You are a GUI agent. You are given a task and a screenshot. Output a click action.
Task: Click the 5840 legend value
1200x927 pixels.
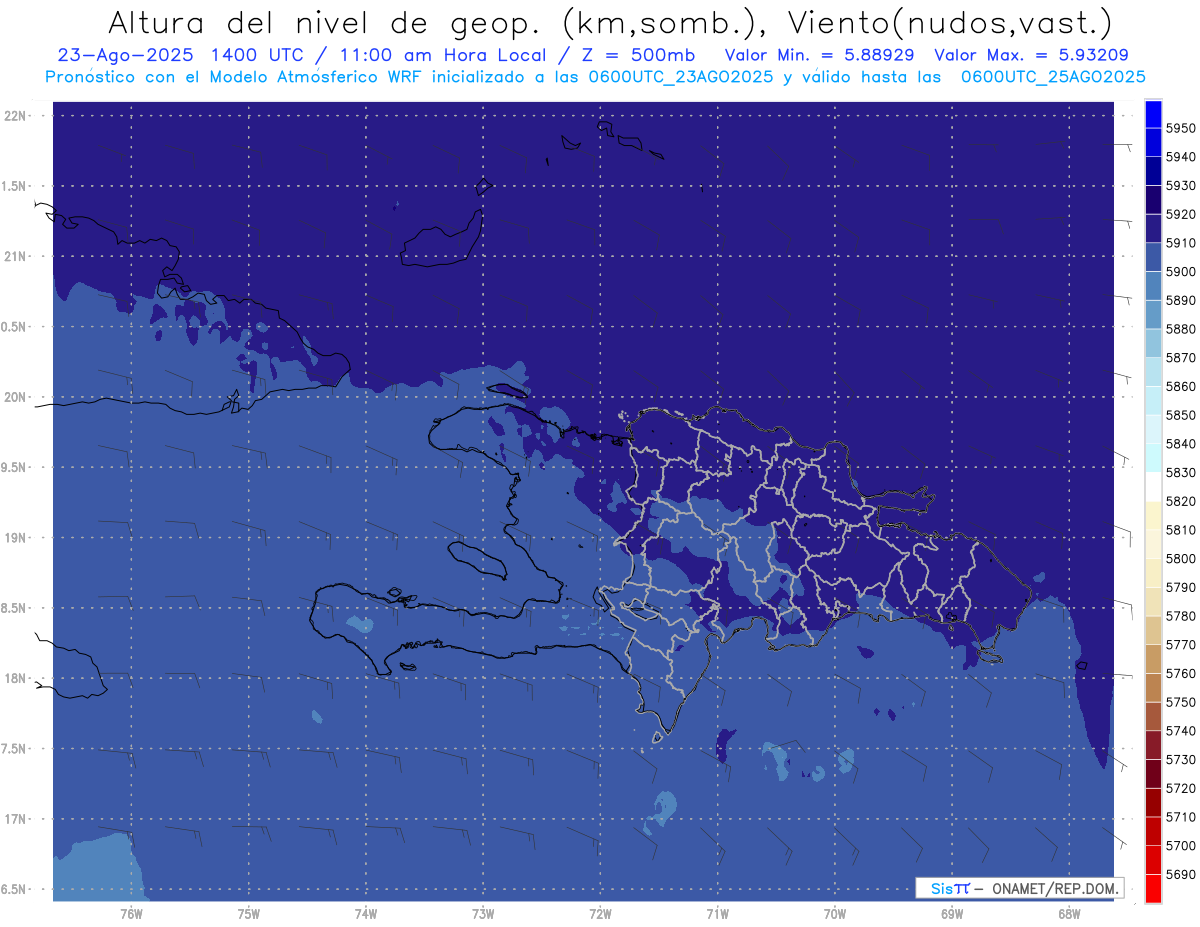click(x=1181, y=444)
